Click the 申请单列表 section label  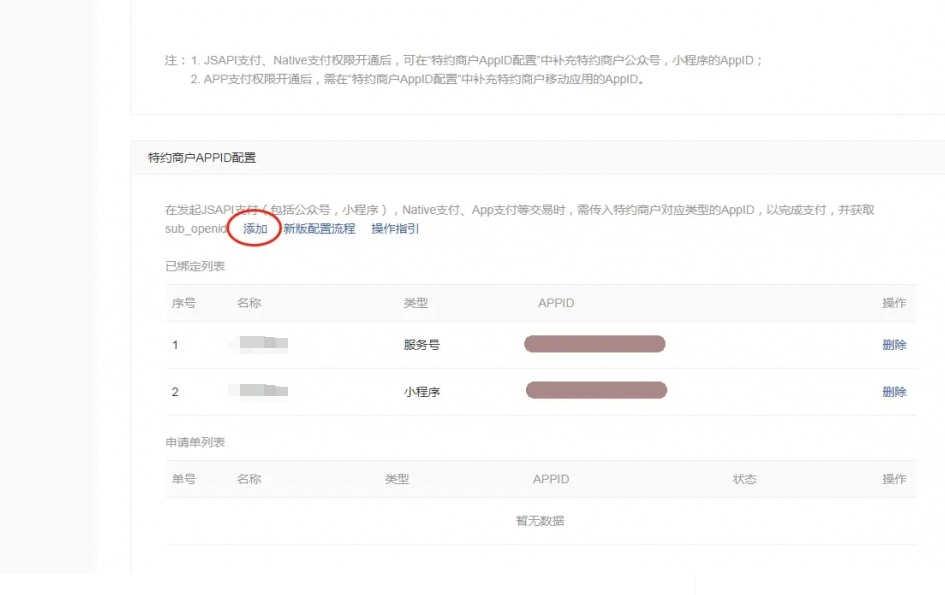195,441
